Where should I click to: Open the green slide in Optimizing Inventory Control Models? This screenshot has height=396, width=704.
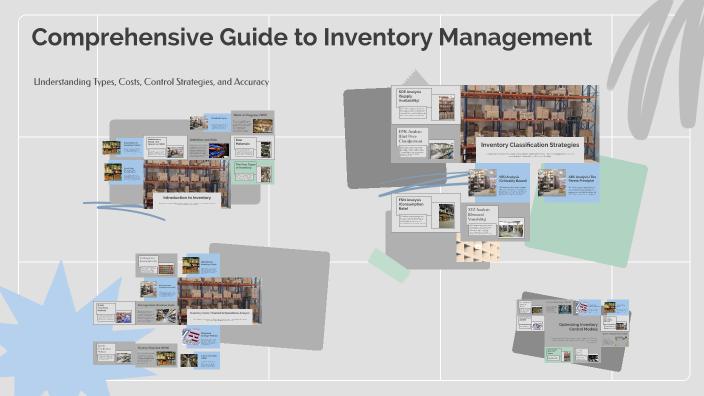559,355
